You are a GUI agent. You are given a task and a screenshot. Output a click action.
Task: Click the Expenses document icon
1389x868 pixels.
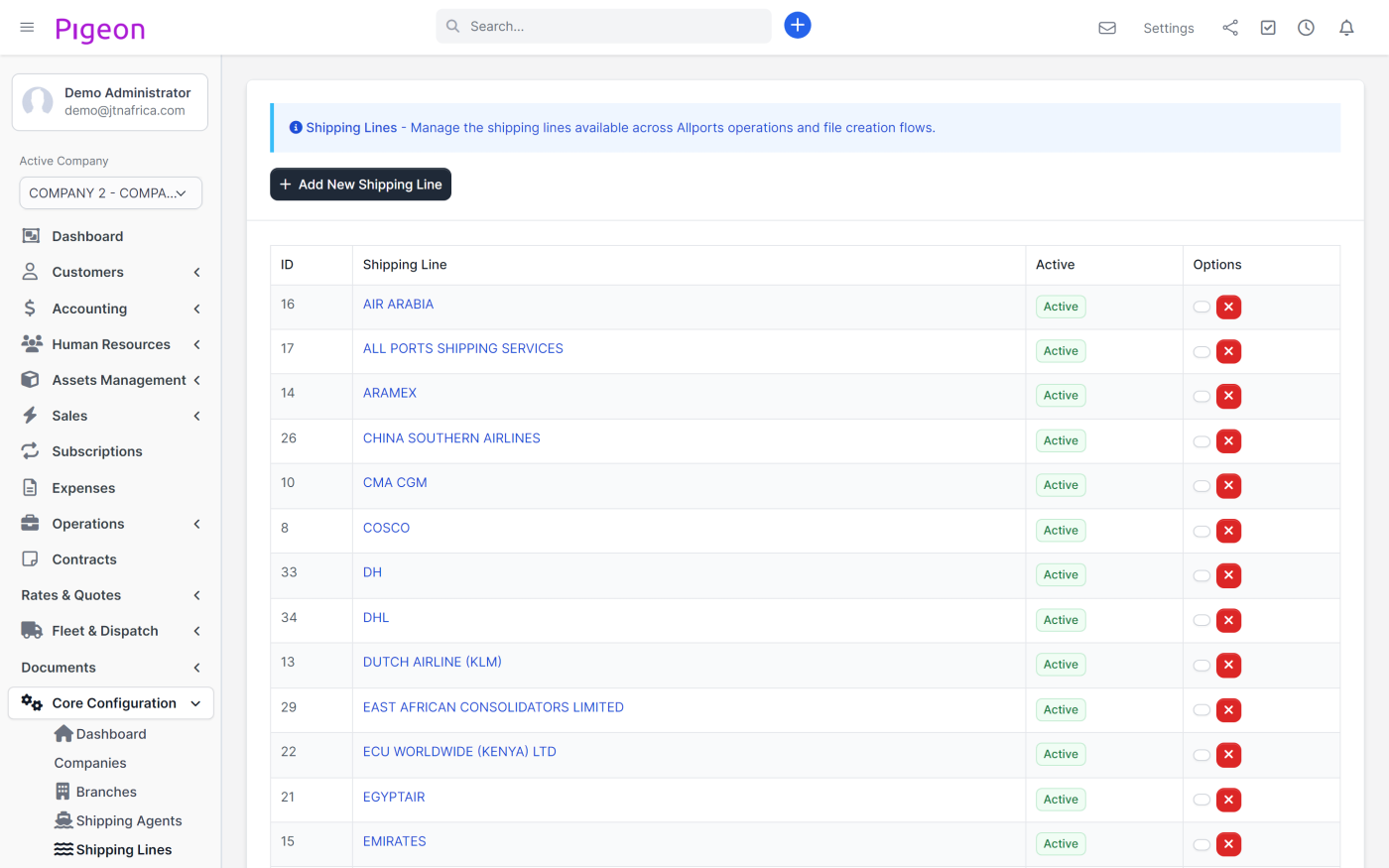[x=31, y=488]
